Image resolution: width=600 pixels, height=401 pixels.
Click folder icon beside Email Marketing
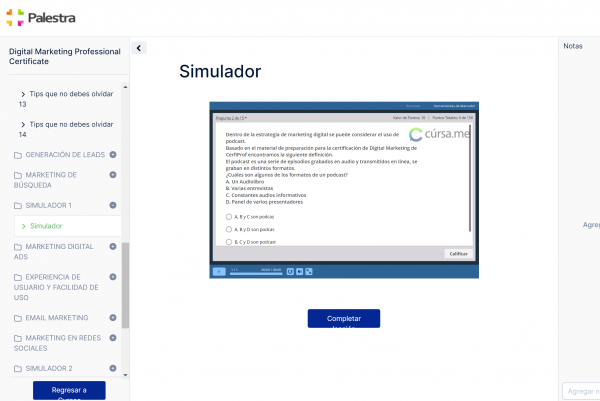click(x=17, y=318)
